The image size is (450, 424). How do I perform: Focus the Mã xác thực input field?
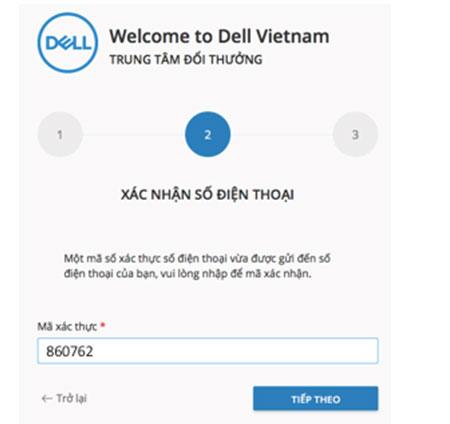coord(208,351)
